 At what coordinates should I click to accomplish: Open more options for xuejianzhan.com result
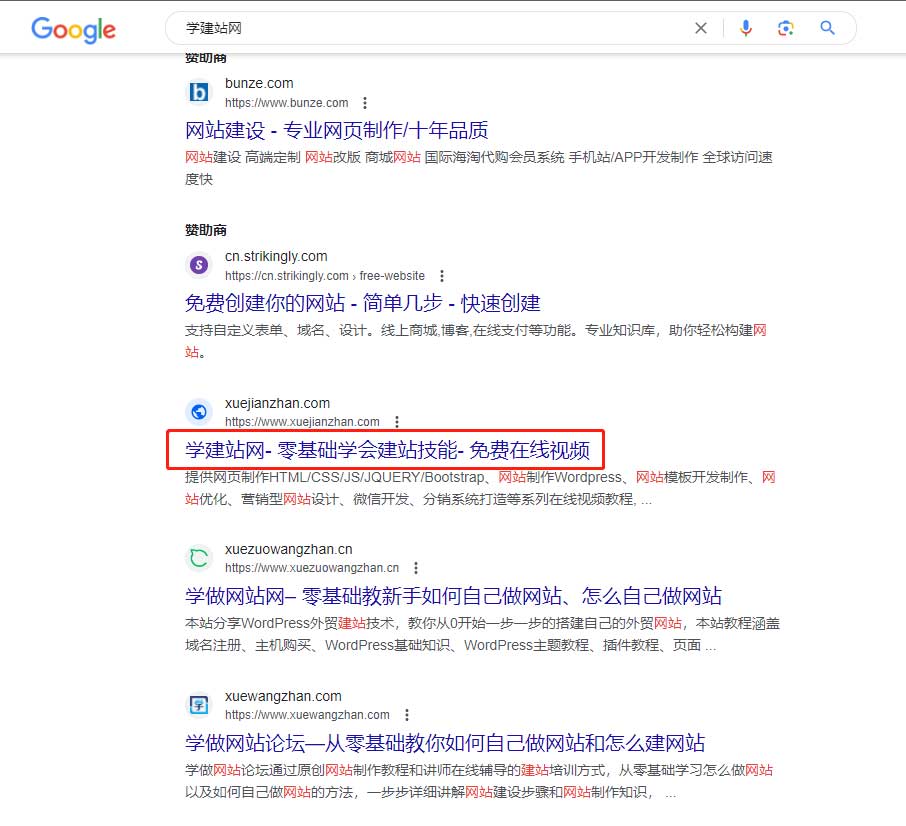(x=397, y=422)
